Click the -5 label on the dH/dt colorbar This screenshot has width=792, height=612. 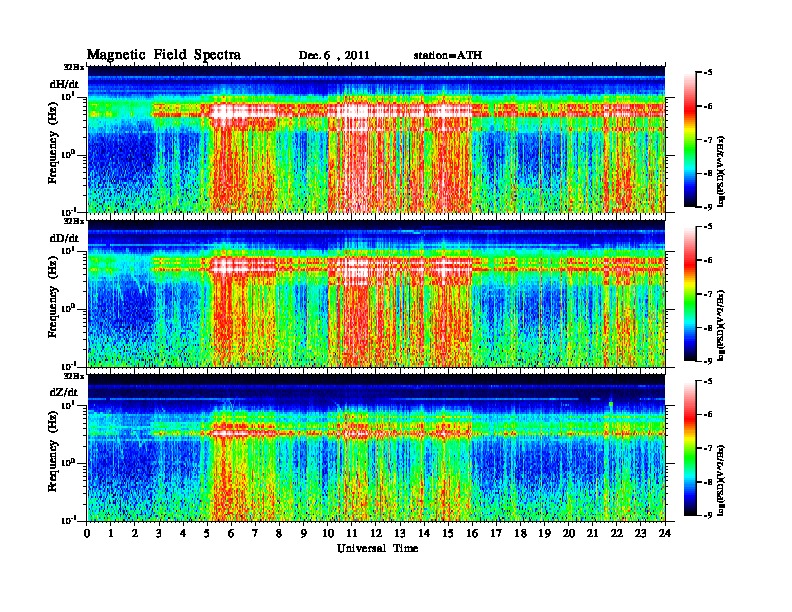pos(709,72)
